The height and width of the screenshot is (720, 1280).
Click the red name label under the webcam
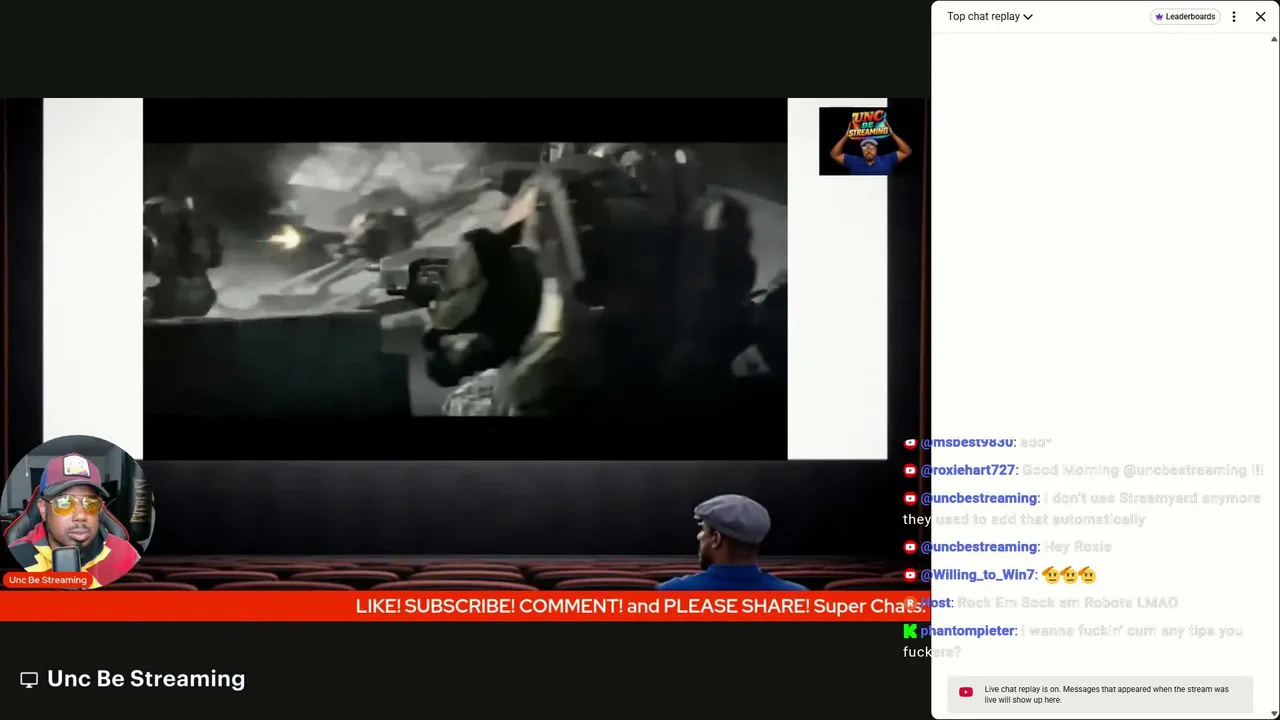coord(48,580)
